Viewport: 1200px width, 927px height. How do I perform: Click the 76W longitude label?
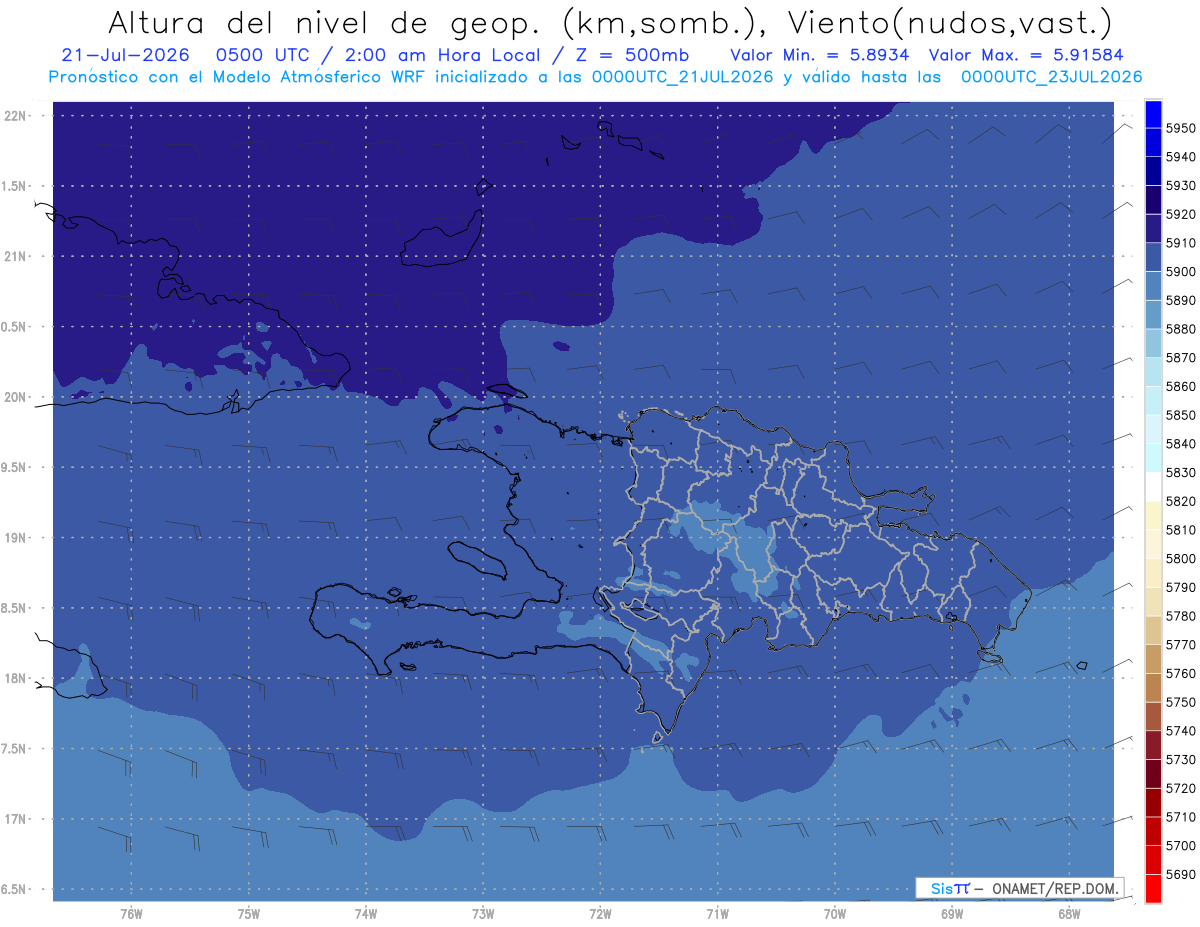pos(131,913)
